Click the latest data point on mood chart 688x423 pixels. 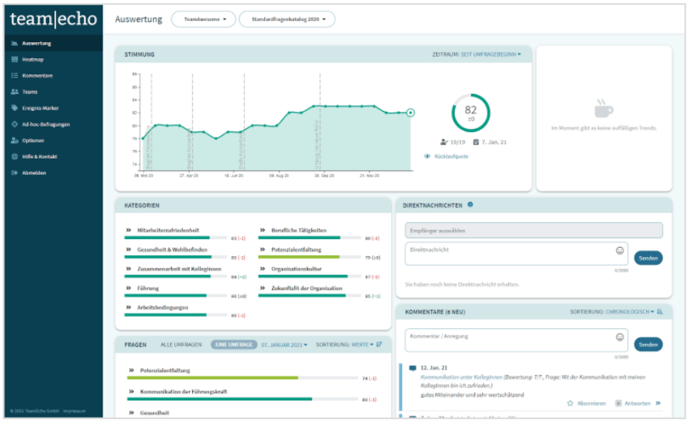coord(410,113)
